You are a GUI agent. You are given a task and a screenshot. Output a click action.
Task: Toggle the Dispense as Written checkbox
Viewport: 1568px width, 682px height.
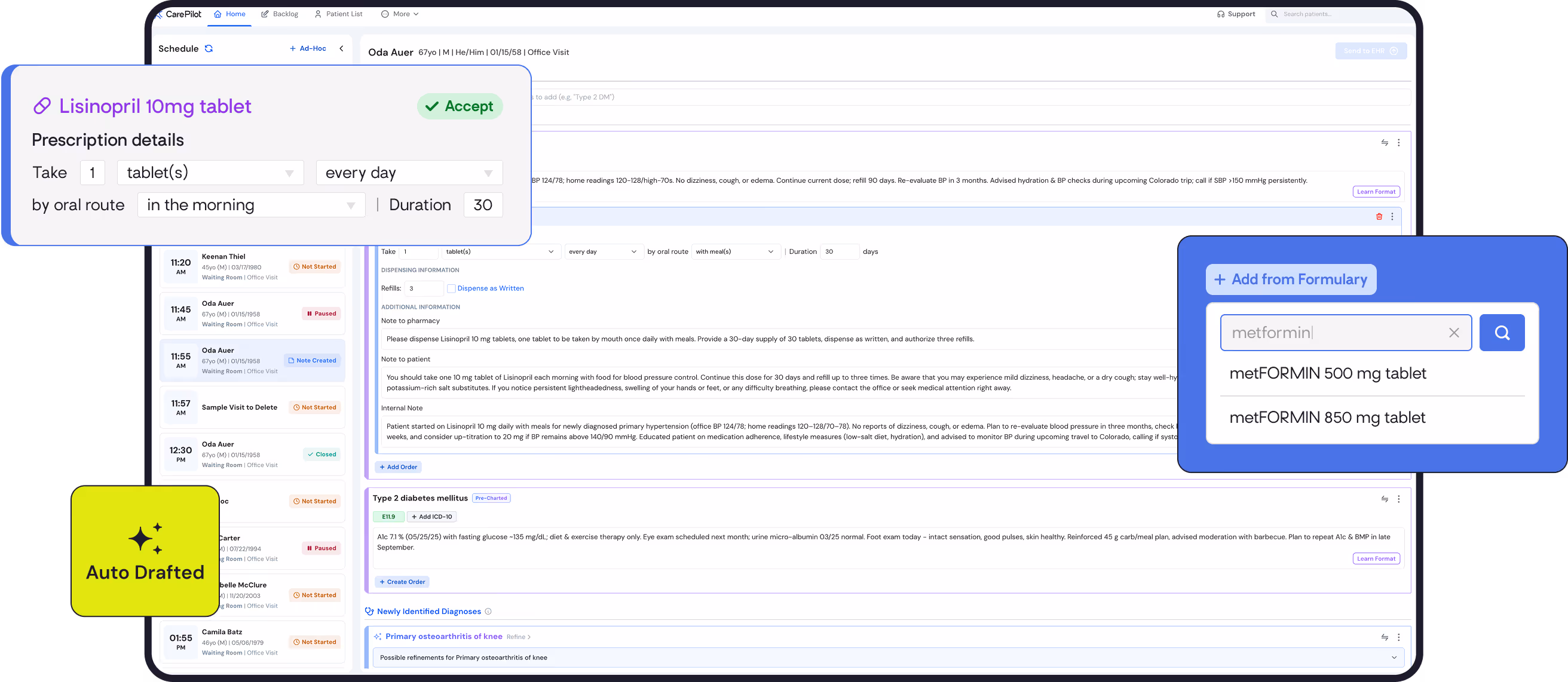451,288
